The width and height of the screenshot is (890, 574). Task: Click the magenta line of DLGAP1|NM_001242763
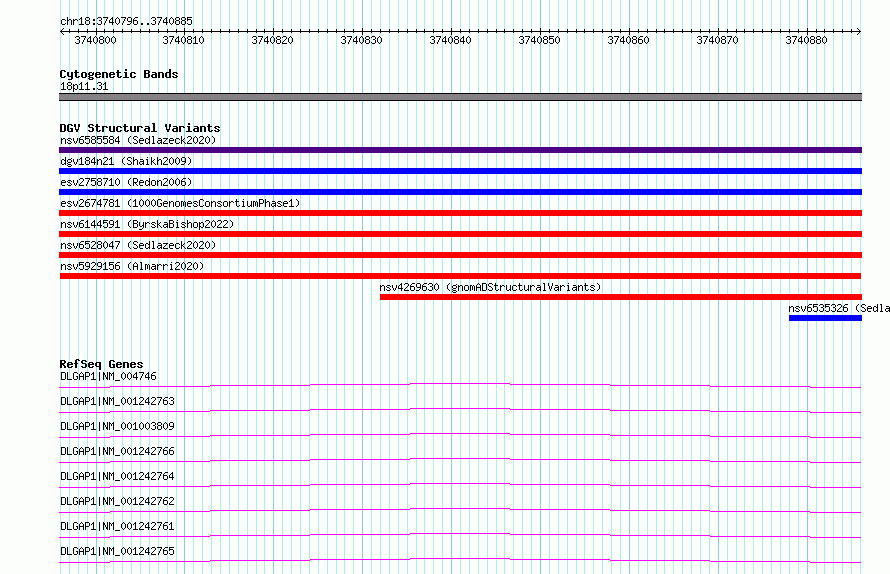pos(460,410)
